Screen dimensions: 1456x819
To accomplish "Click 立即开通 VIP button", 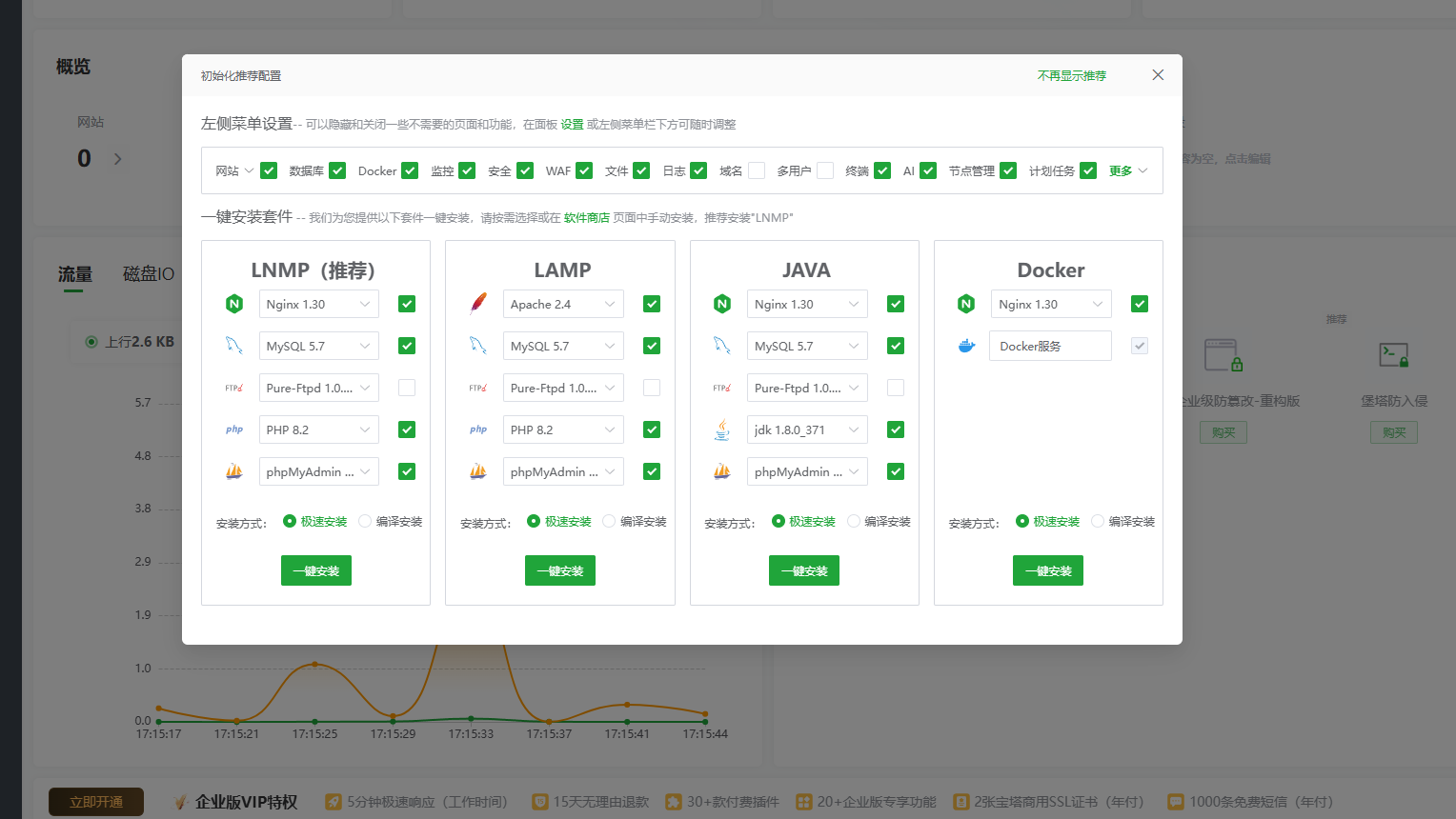I will (96, 802).
